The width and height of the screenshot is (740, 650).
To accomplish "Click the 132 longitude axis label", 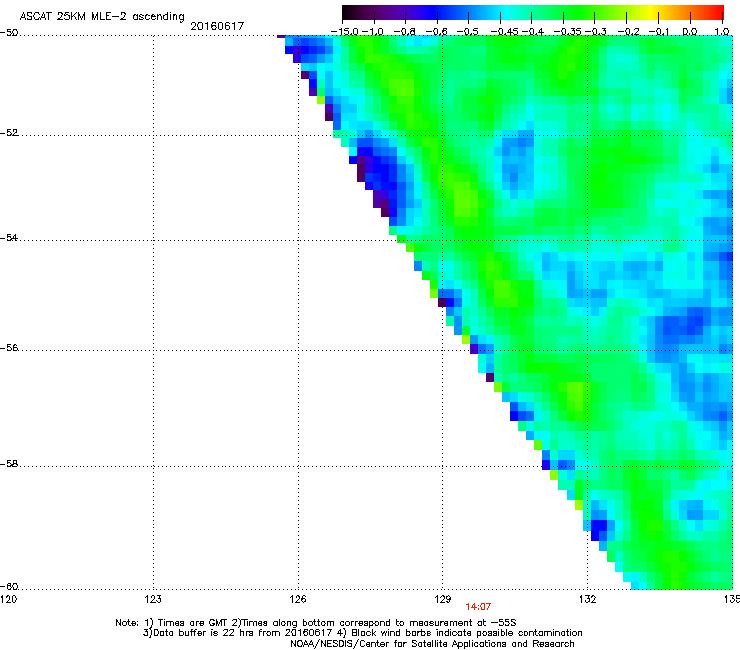I will (588, 599).
